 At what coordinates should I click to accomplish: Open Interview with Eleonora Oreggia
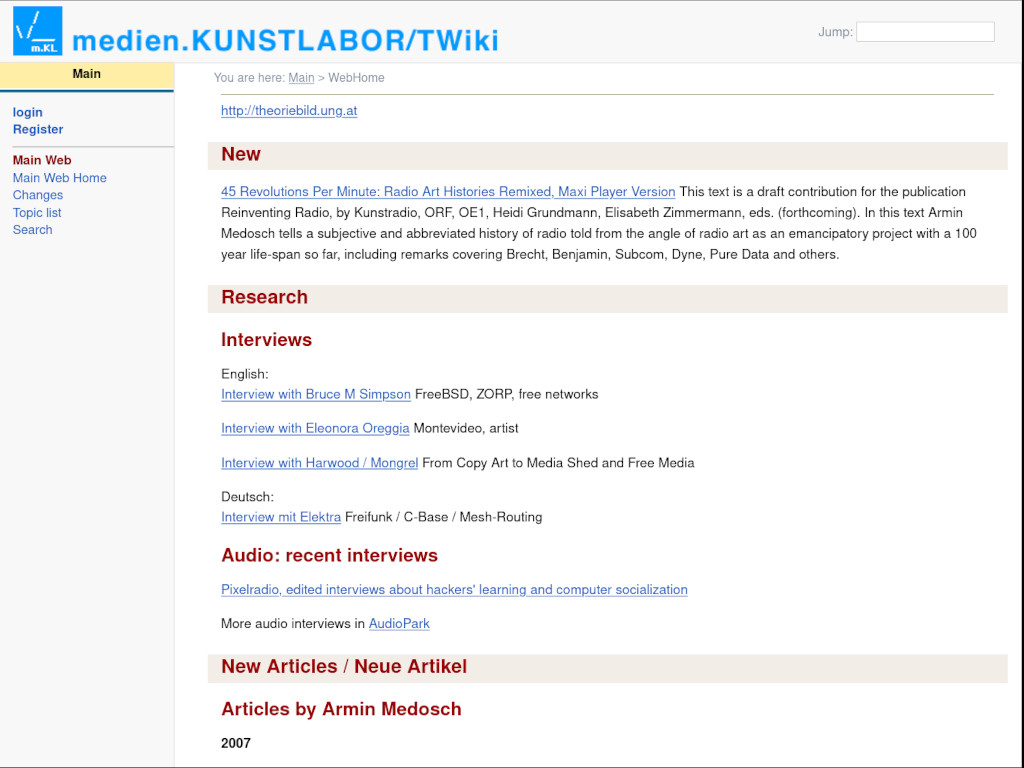(315, 428)
